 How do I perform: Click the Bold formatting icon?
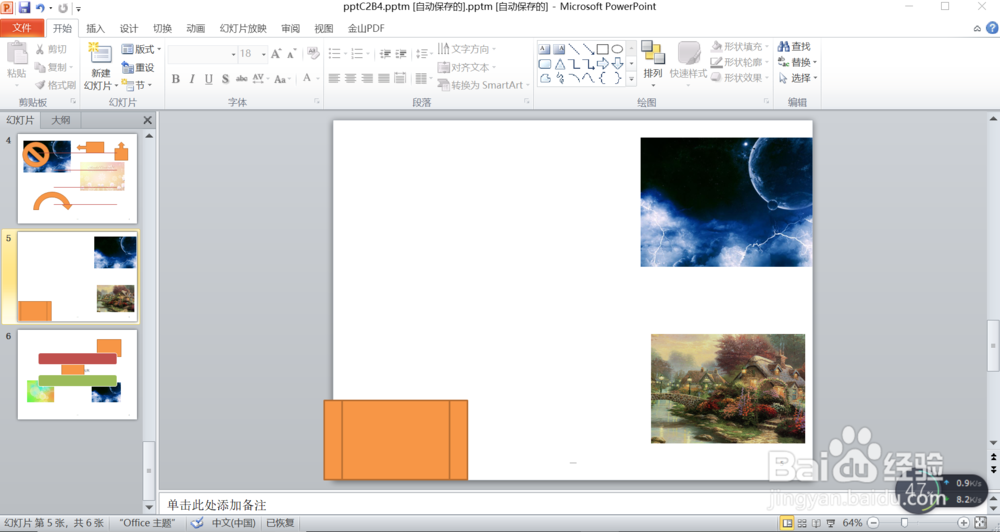pyautogui.click(x=175, y=79)
